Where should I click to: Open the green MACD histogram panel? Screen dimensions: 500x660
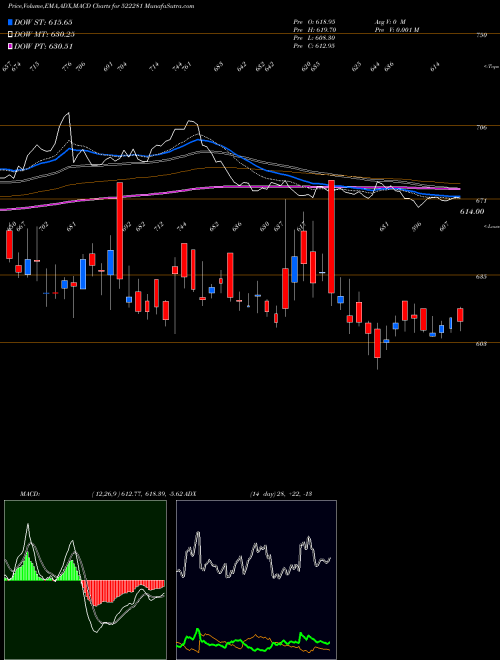(x=85, y=580)
